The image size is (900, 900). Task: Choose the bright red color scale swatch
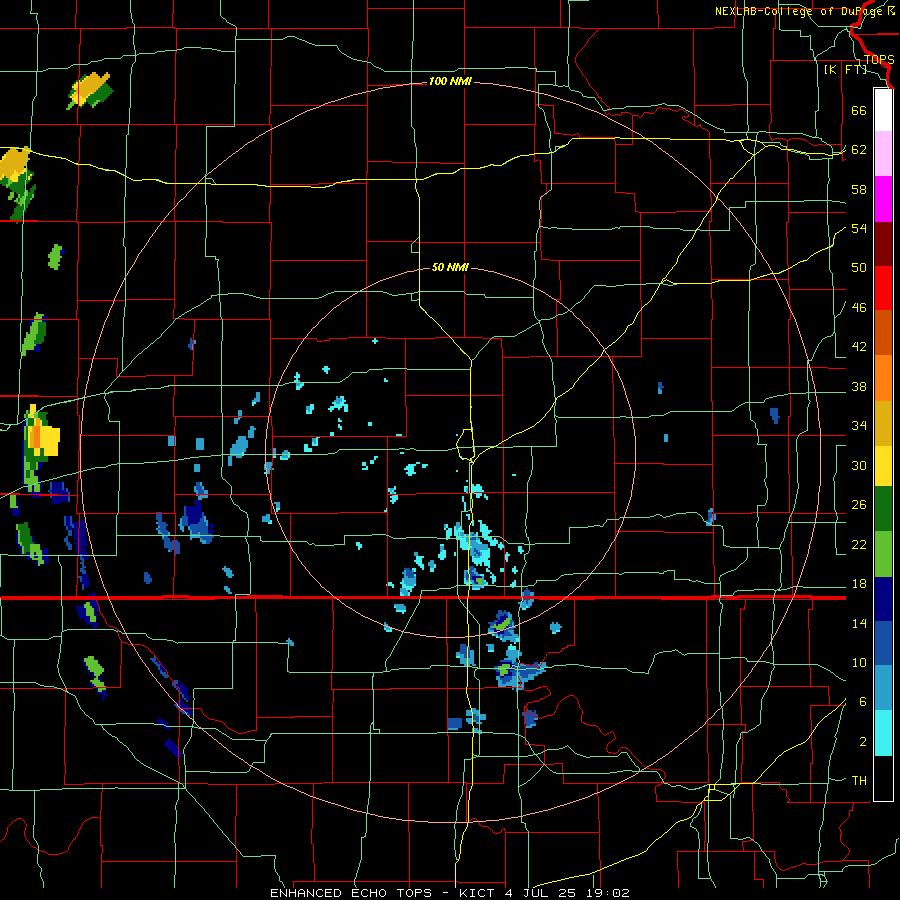[883, 288]
